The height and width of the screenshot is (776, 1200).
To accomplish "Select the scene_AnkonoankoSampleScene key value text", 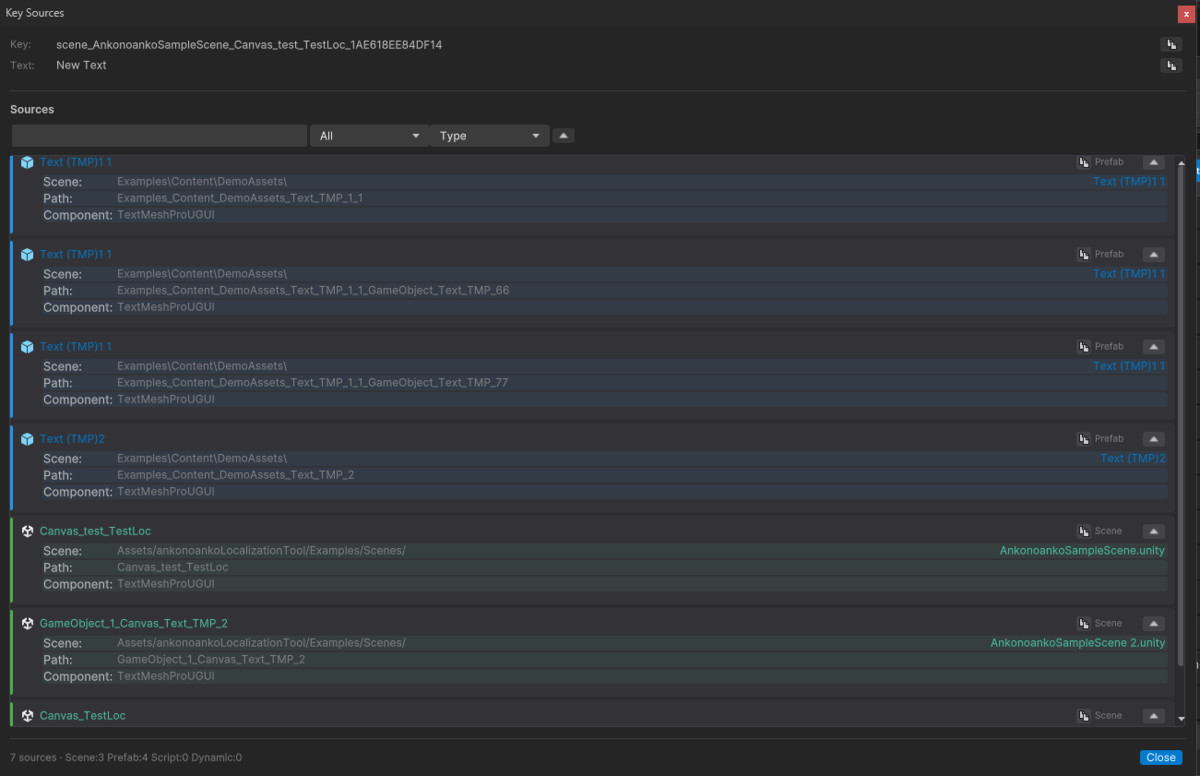I will [249, 45].
